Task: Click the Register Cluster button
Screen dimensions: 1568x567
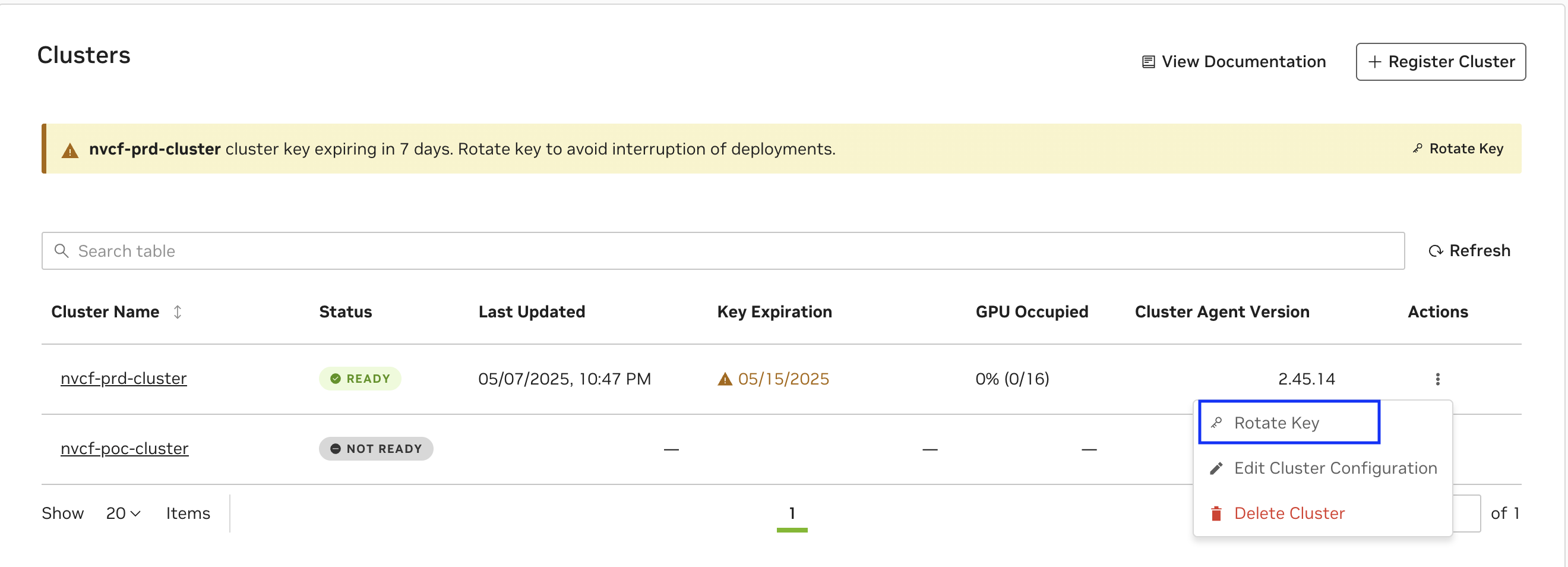Action: coord(1440,61)
